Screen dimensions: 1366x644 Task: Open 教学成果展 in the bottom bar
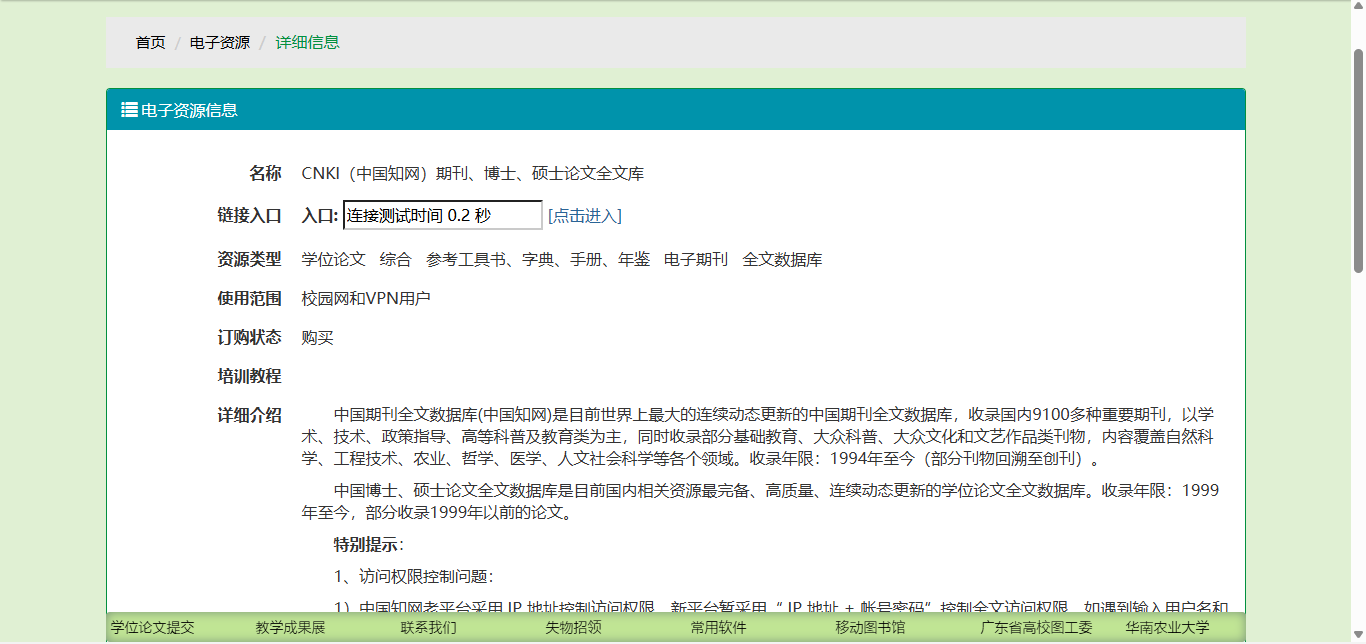tap(291, 628)
